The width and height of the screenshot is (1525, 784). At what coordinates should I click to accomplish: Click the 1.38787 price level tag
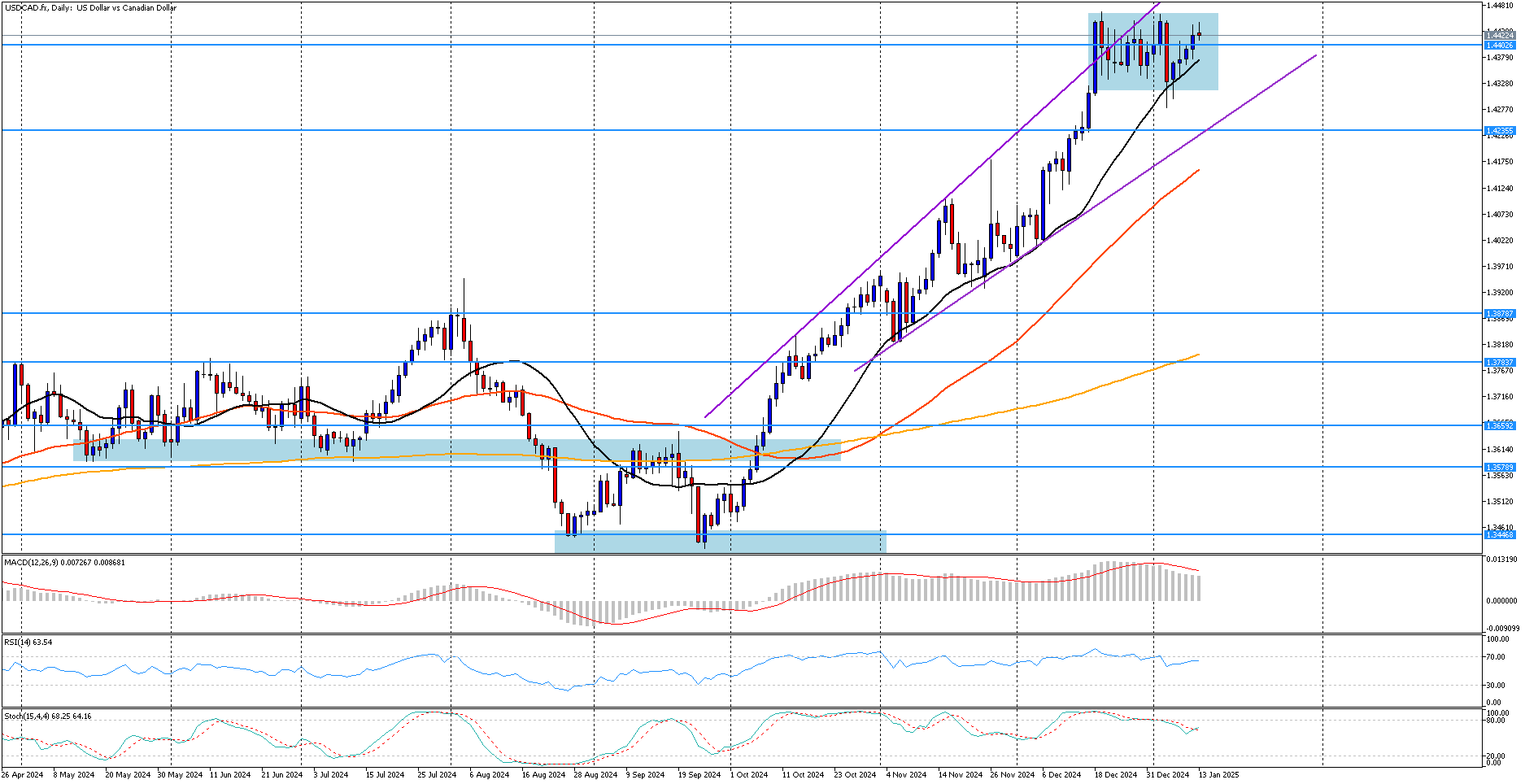click(1499, 313)
